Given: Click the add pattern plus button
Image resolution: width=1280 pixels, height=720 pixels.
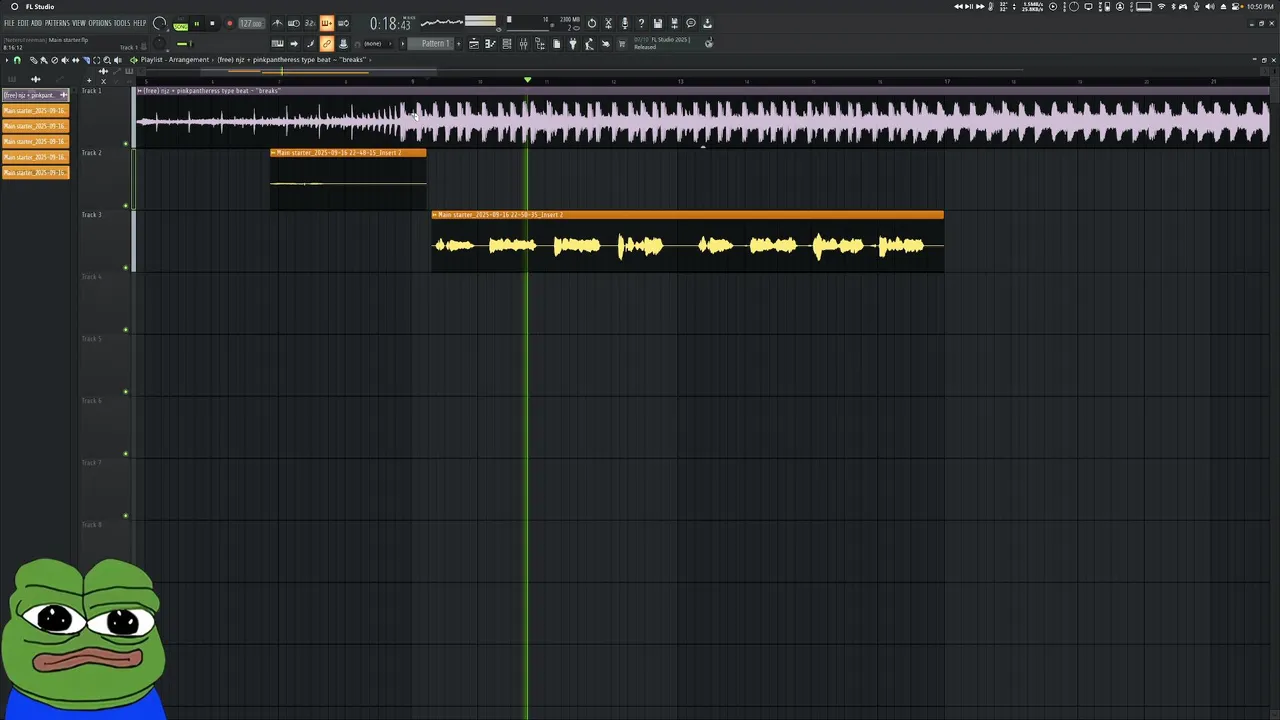Looking at the screenshot, I should 458,43.
